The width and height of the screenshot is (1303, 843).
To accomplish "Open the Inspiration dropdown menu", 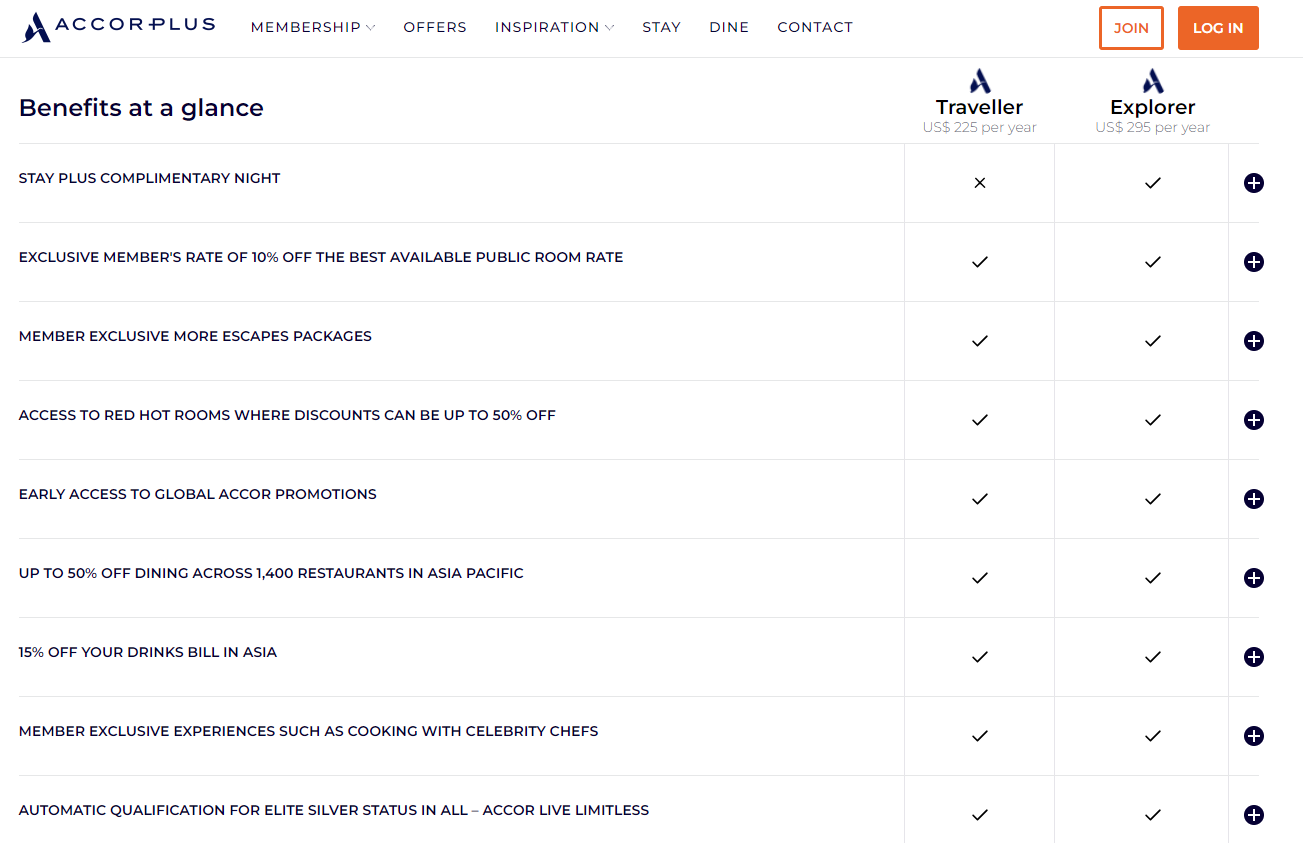I will tap(554, 28).
